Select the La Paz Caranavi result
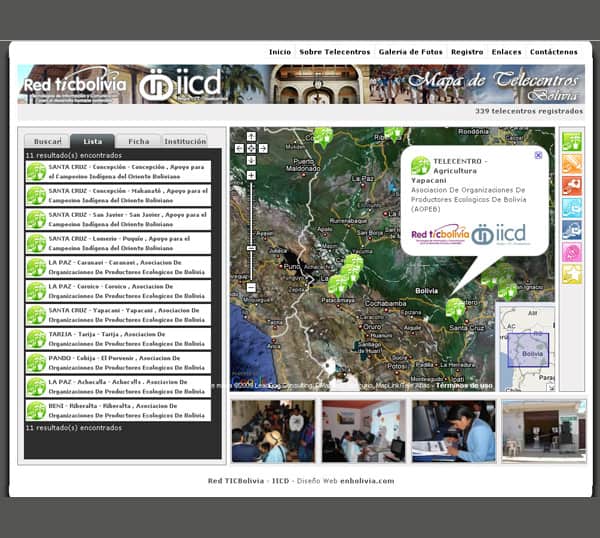 click(x=118, y=267)
